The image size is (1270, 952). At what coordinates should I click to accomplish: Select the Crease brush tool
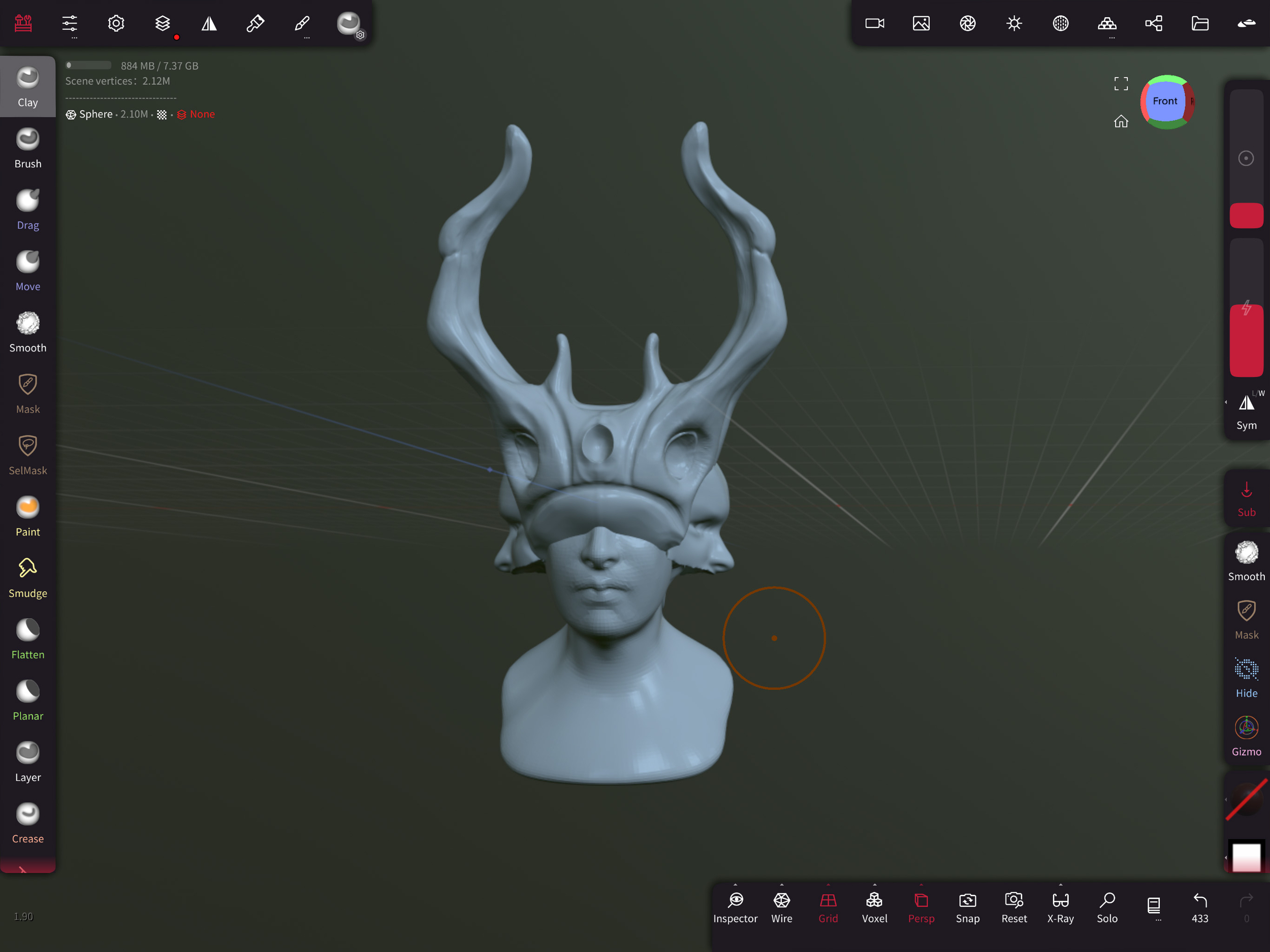click(27, 822)
